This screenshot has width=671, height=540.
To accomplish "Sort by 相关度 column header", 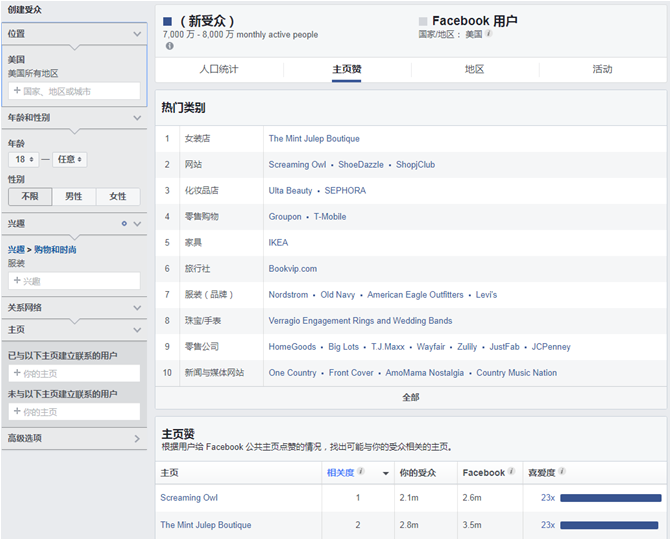I will (341, 473).
